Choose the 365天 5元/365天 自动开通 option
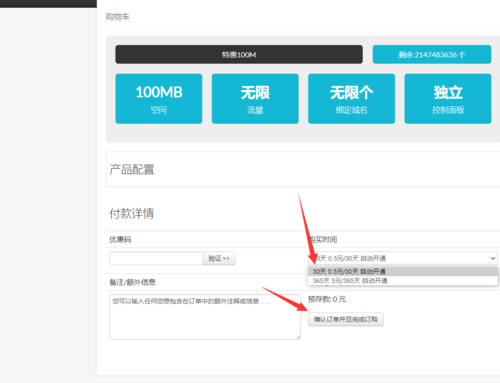This screenshot has height=383, width=500. (x=403, y=281)
